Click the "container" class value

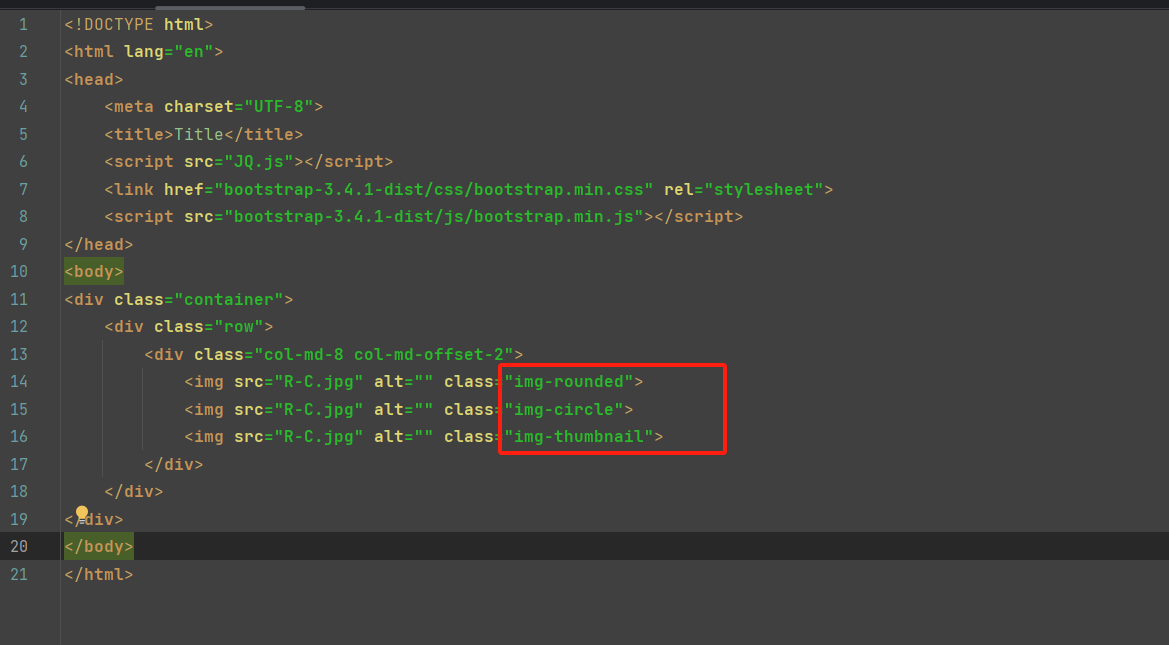pyautogui.click(x=229, y=299)
